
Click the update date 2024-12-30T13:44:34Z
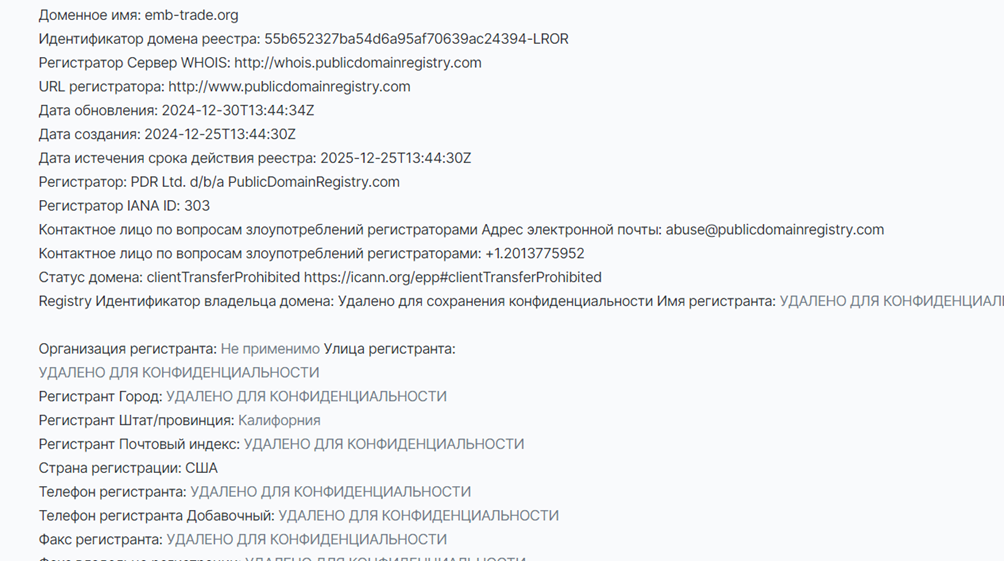[x=238, y=111]
